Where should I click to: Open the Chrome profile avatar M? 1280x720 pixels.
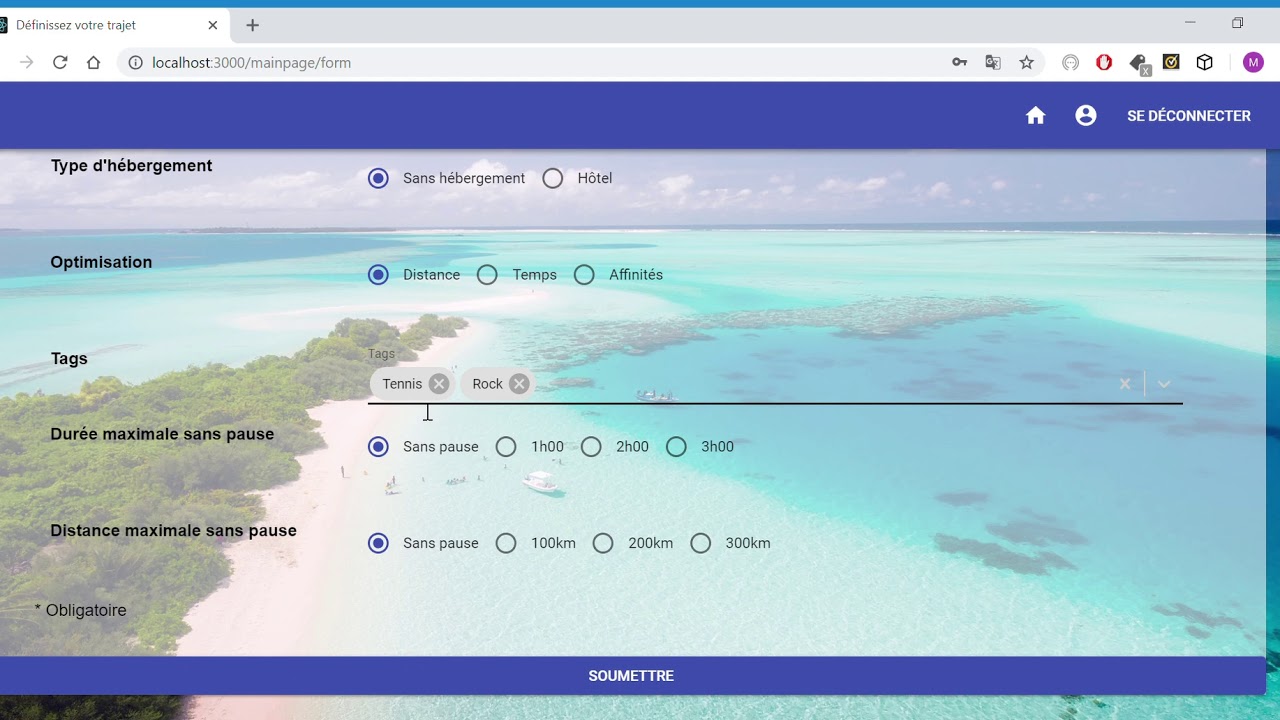click(1253, 62)
